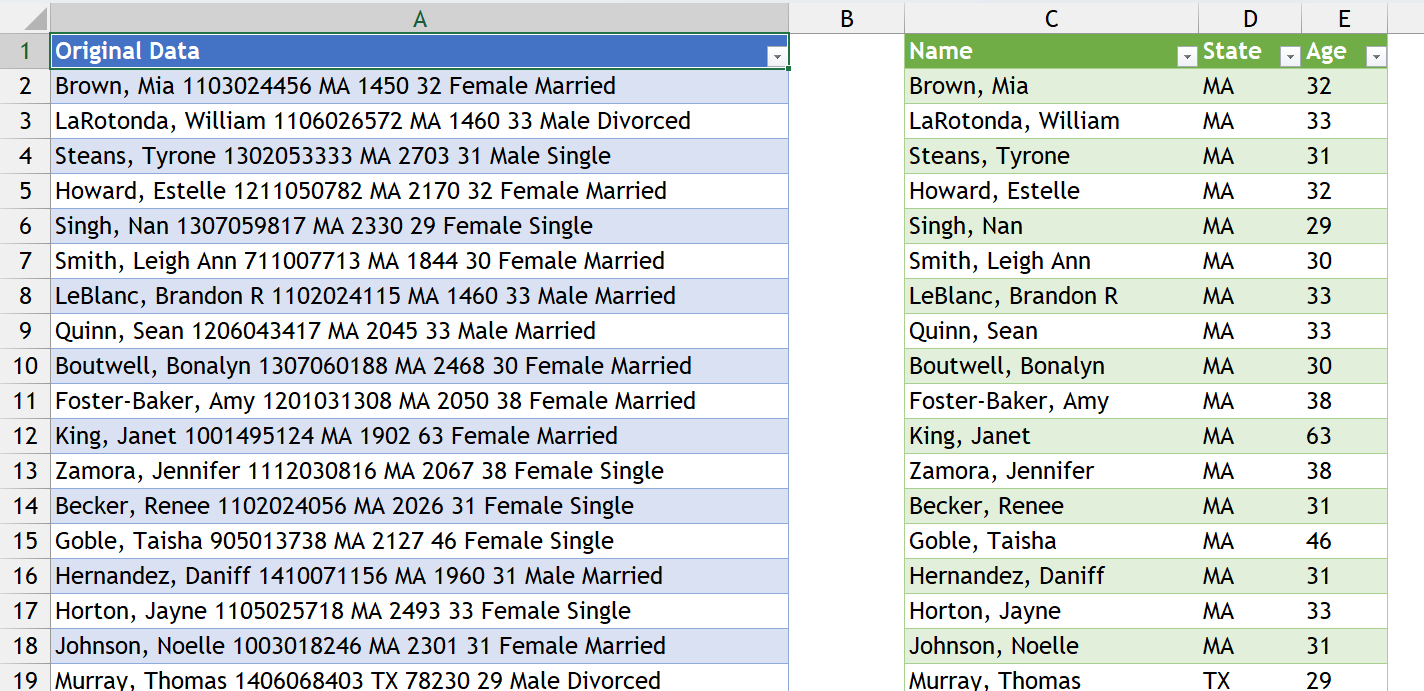Click Name cell 'Steans, Tyrone'
This screenshot has height=691, width=1424.
point(1051,156)
